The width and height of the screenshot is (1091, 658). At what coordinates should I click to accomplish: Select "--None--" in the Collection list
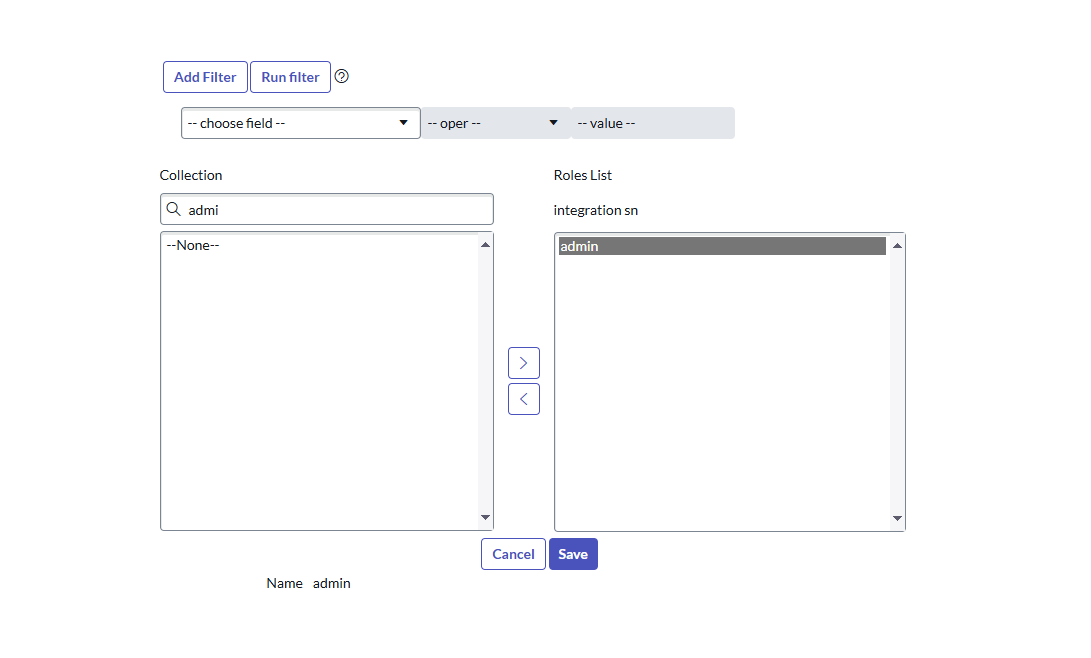193,245
